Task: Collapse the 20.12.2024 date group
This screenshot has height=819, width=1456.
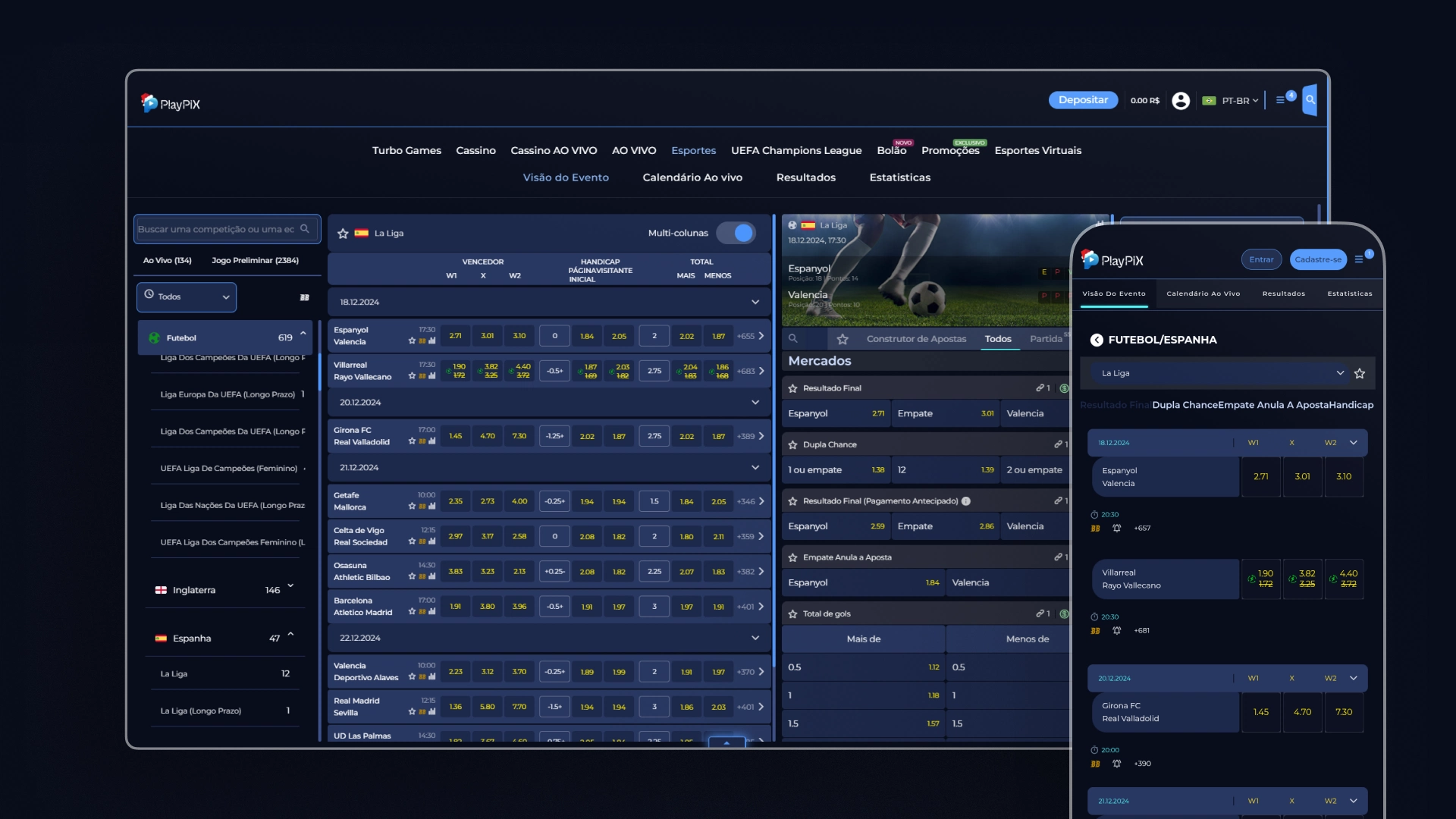Action: point(755,403)
